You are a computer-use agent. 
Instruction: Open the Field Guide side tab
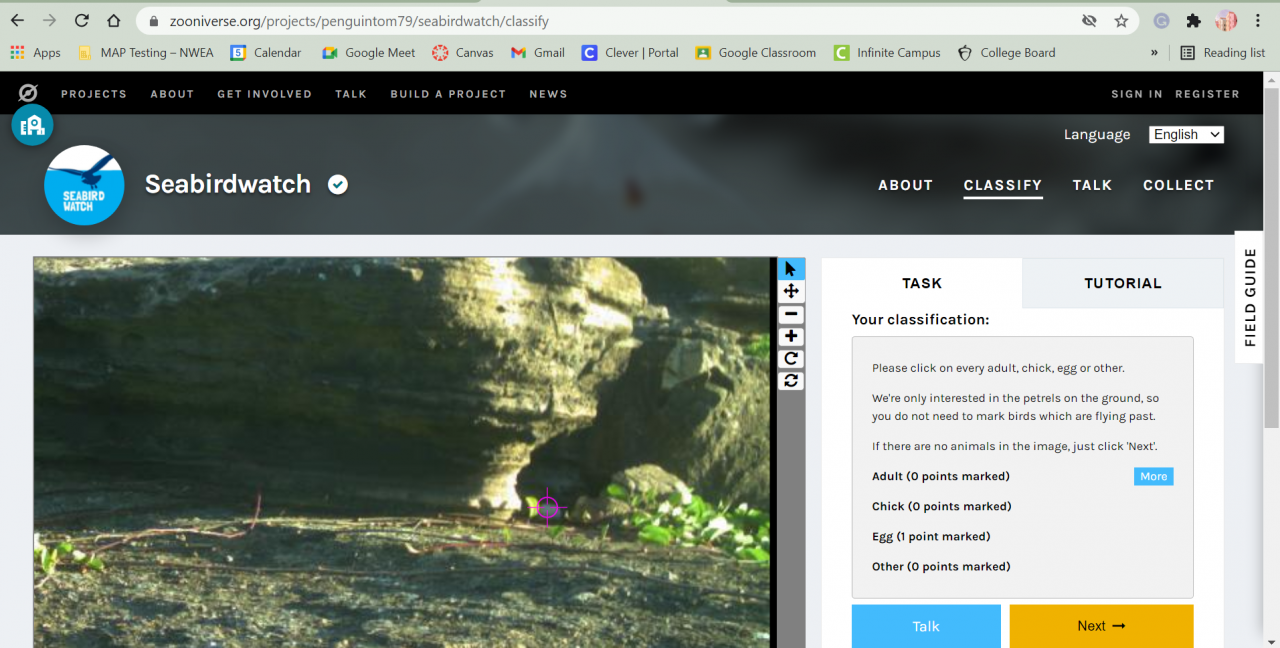[x=1250, y=297]
